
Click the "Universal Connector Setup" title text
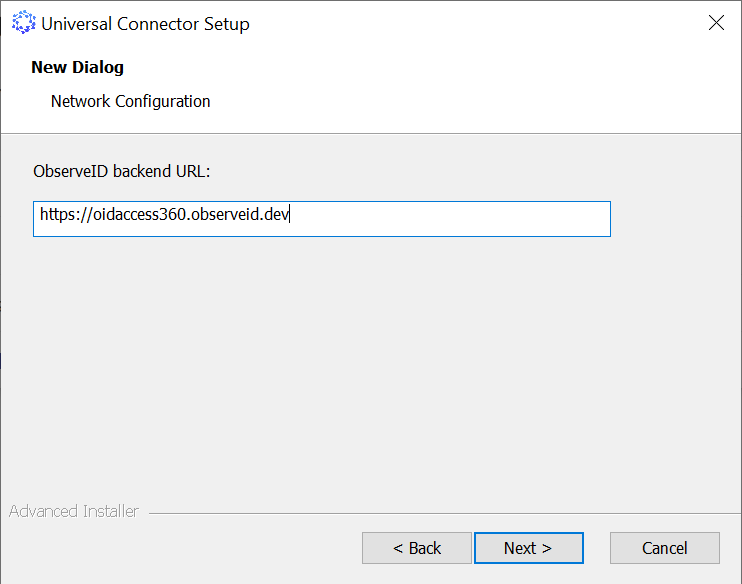(145, 24)
